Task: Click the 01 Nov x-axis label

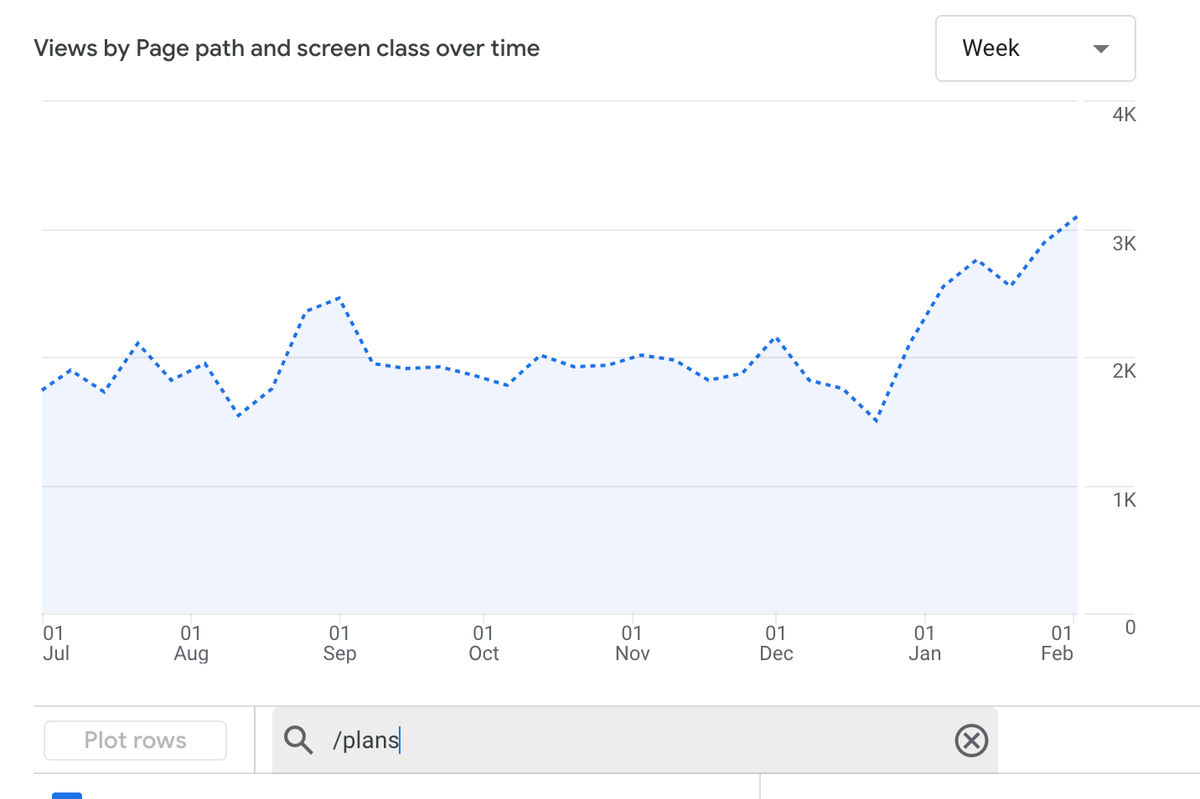Action: pos(632,643)
